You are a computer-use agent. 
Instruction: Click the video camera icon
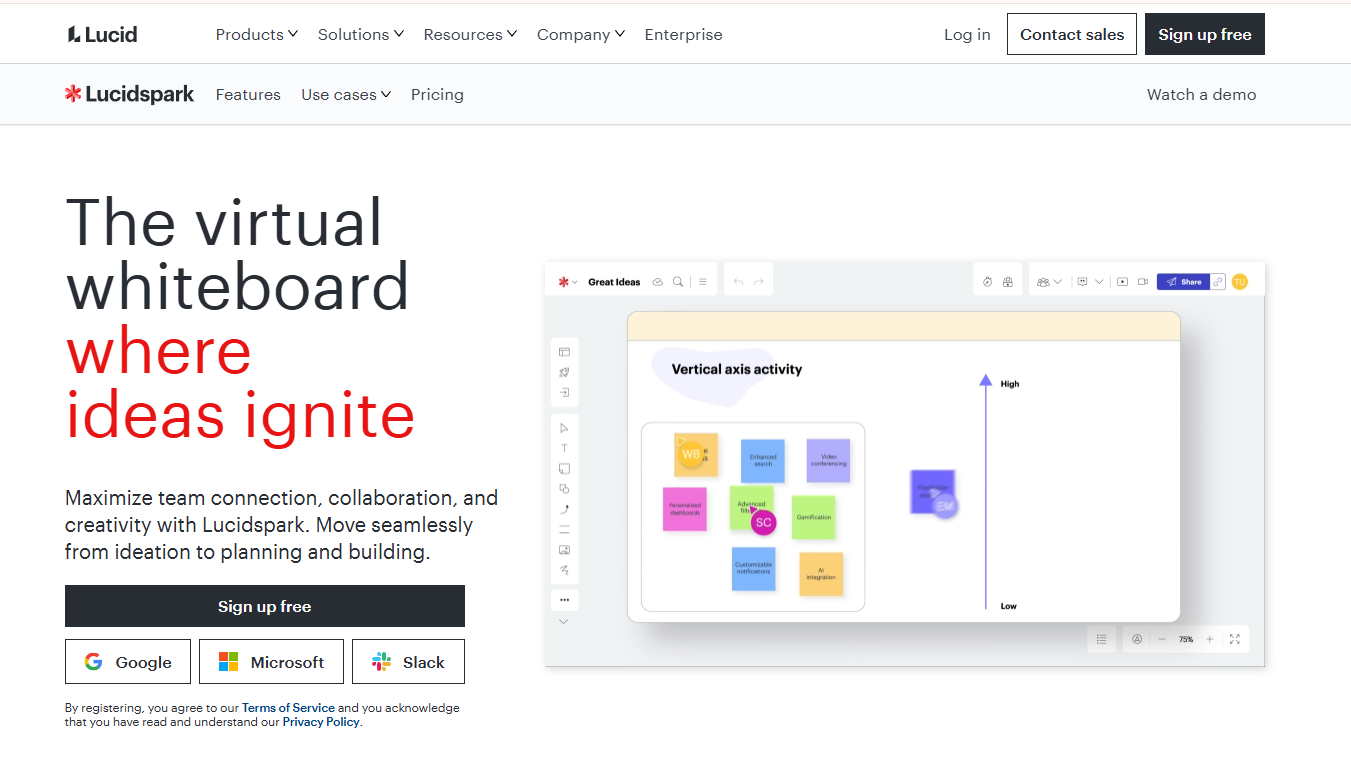tap(1143, 282)
